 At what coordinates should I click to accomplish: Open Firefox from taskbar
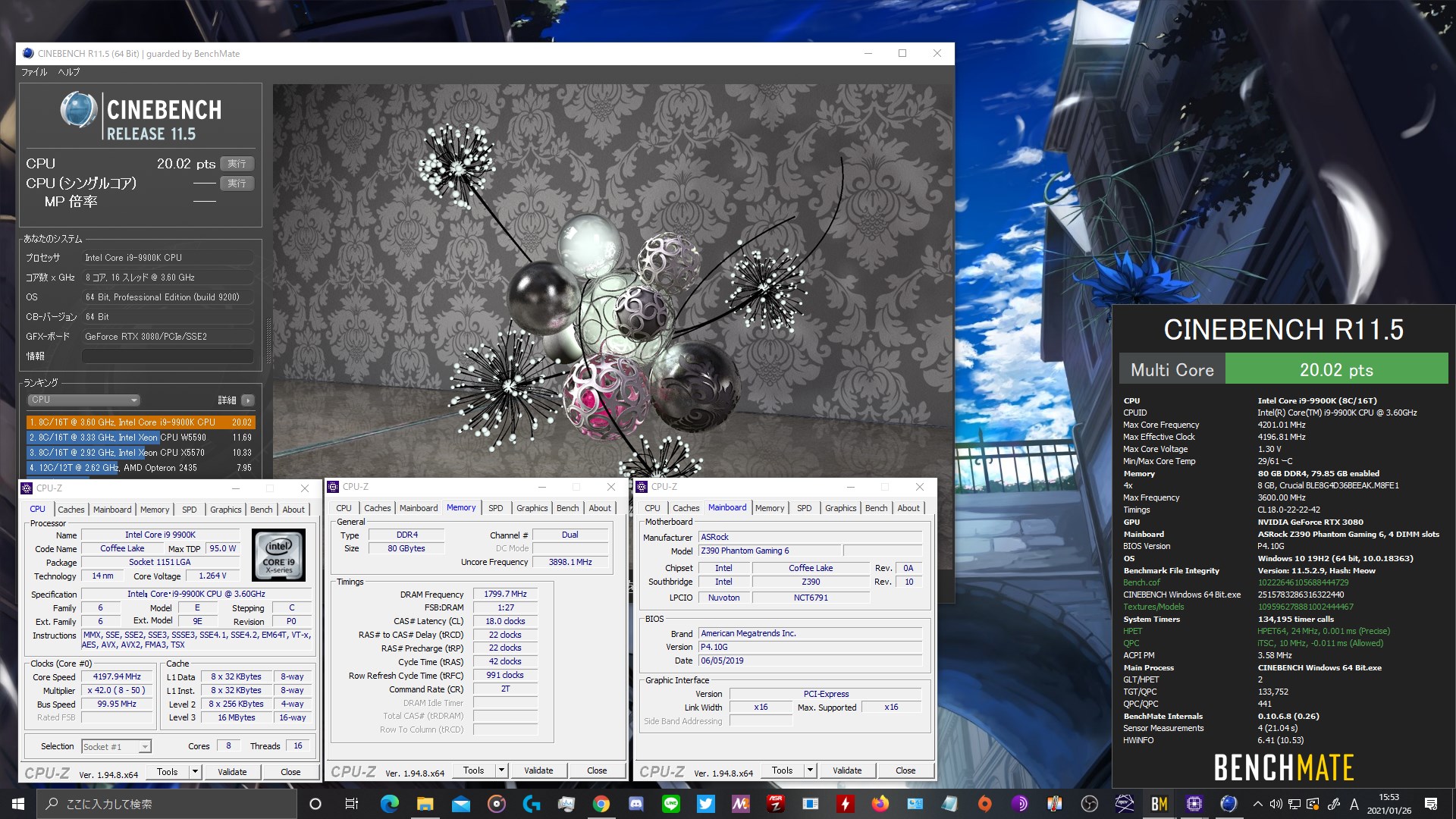(x=880, y=804)
